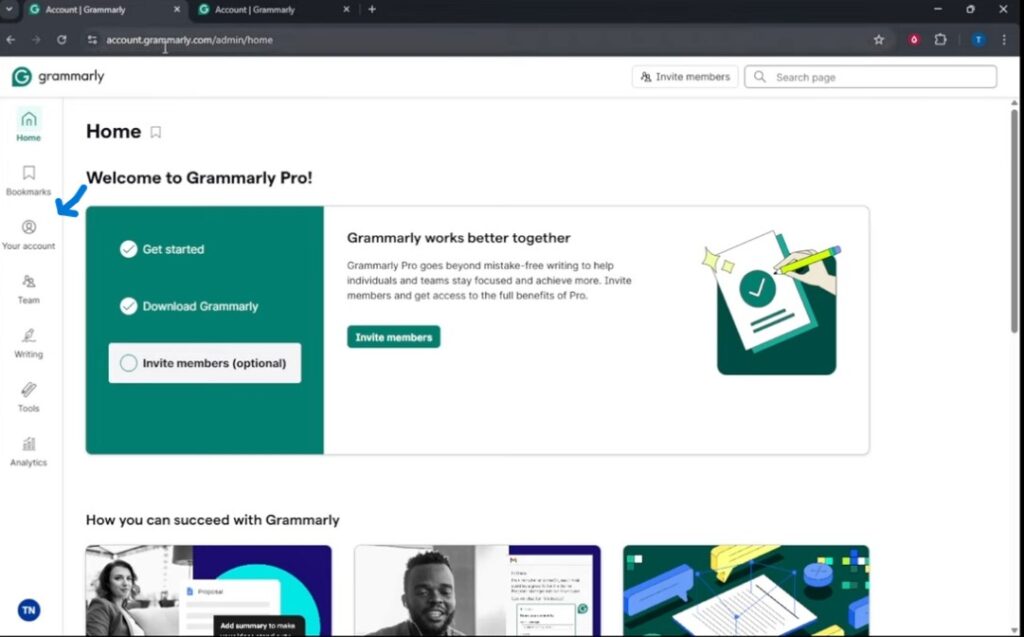The width and height of the screenshot is (1024, 637).
Task: Open the tab search dropdown arrow
Action: coord(10,10)
